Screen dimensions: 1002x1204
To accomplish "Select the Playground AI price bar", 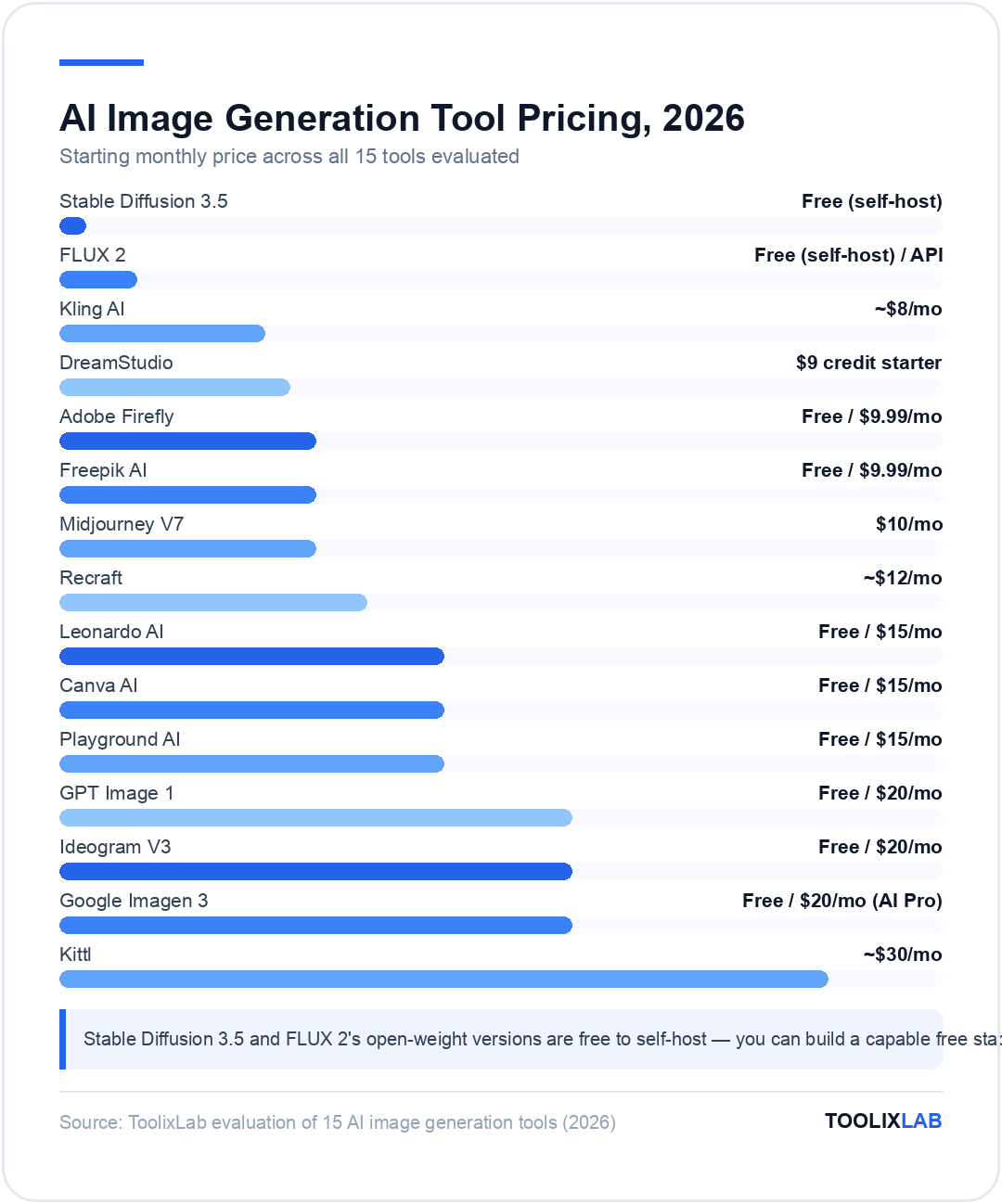I will pyautogui.click(x=251, y=763).
